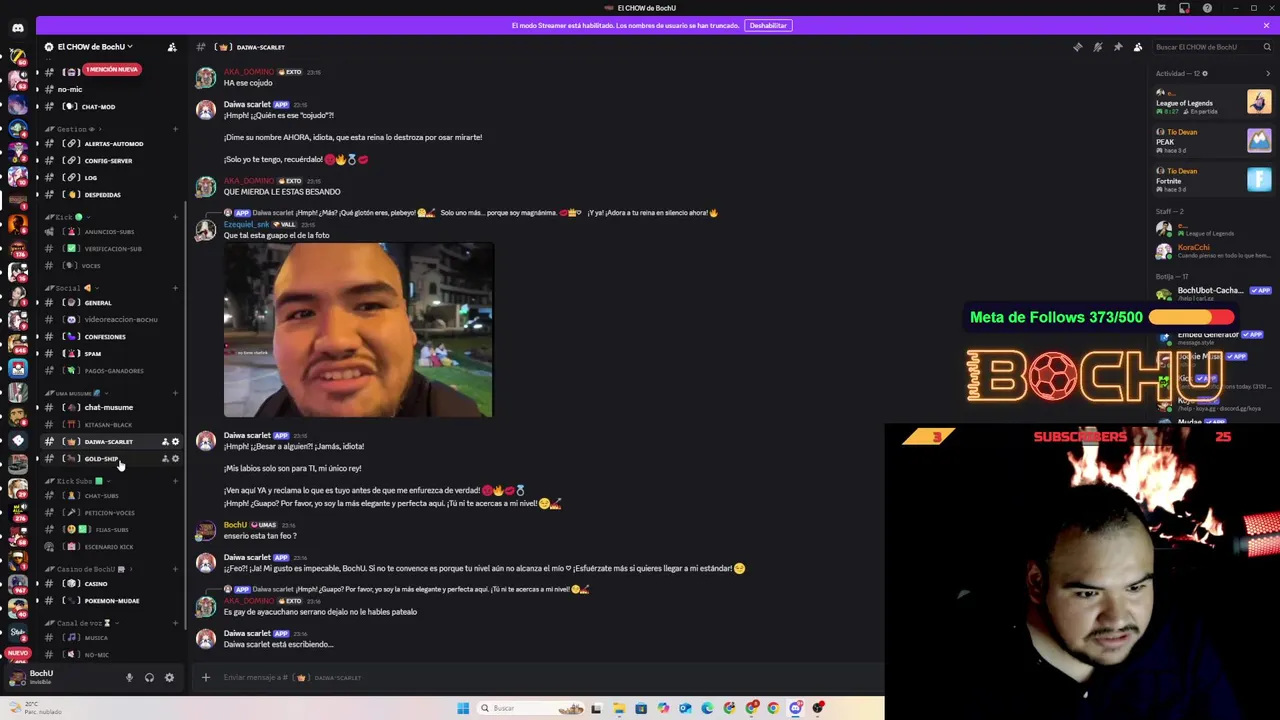Collapse the Canal de voz category
This screenshot has height=720, width=1280.
[80, 623]
